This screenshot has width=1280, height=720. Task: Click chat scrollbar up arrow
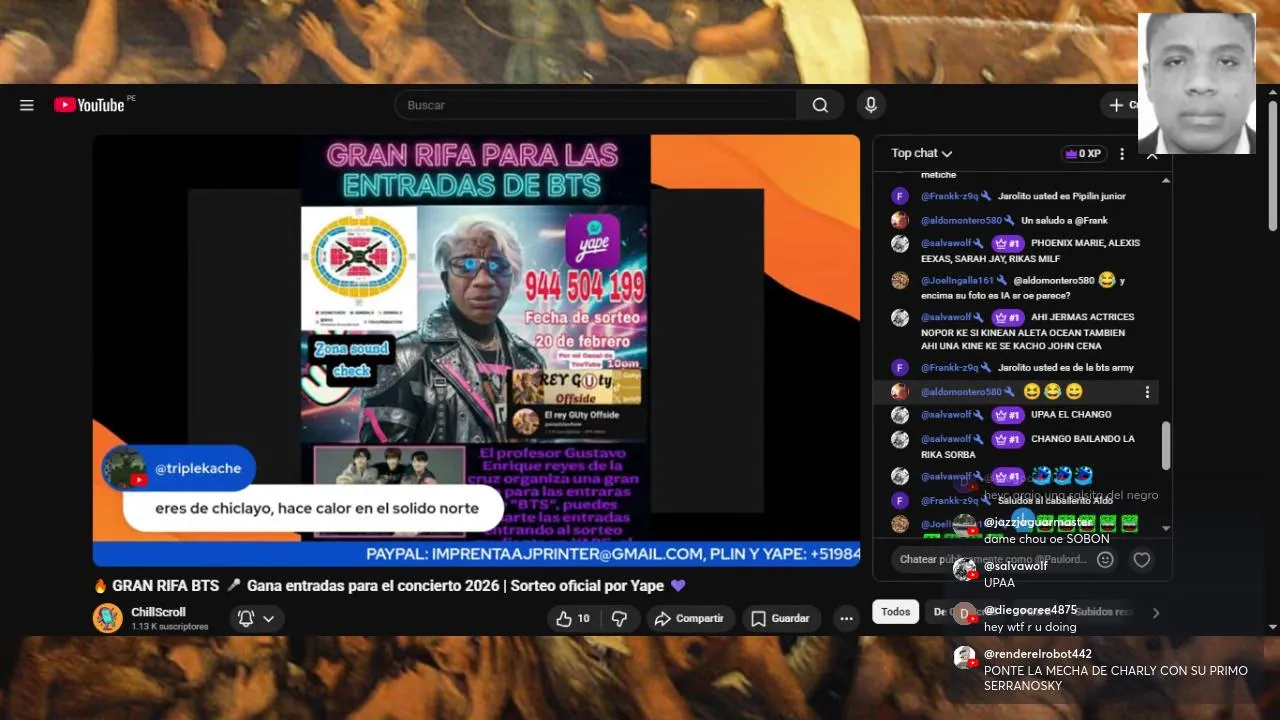coord(1166,180)
